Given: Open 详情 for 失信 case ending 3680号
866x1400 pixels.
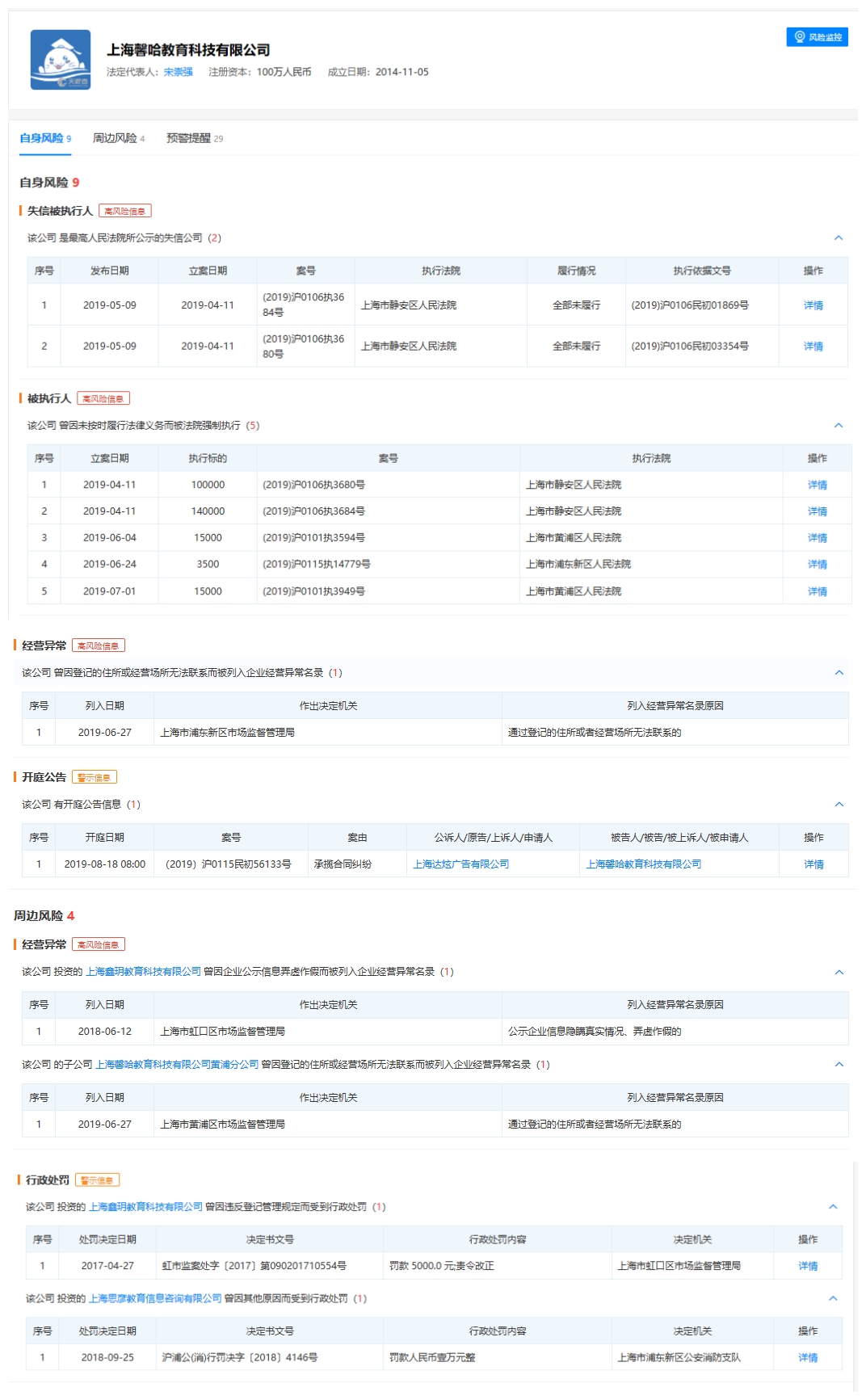Looking at the screenshot, I should coord(813,347).
